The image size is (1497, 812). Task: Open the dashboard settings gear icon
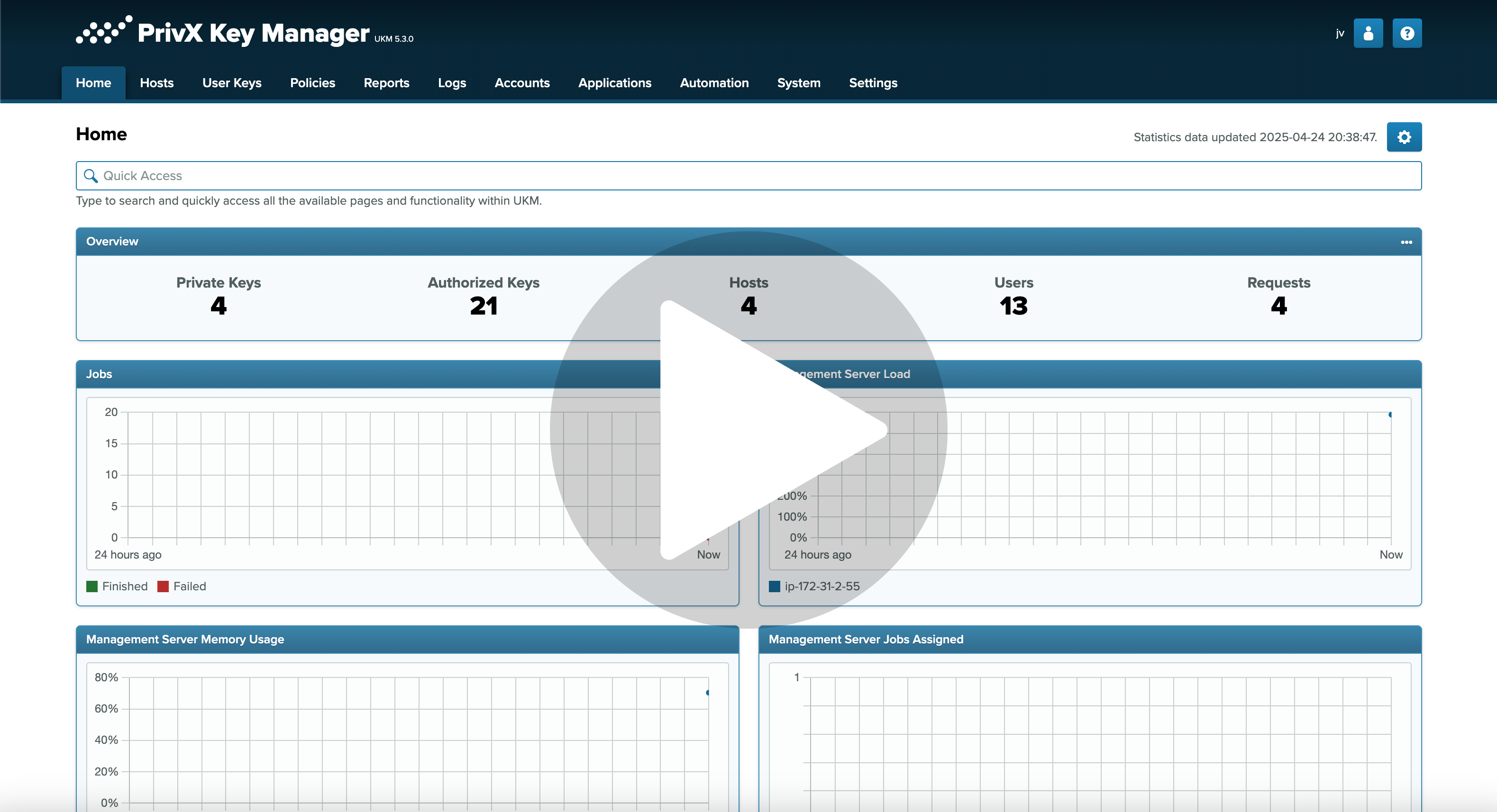click(x=1404, y=137)
